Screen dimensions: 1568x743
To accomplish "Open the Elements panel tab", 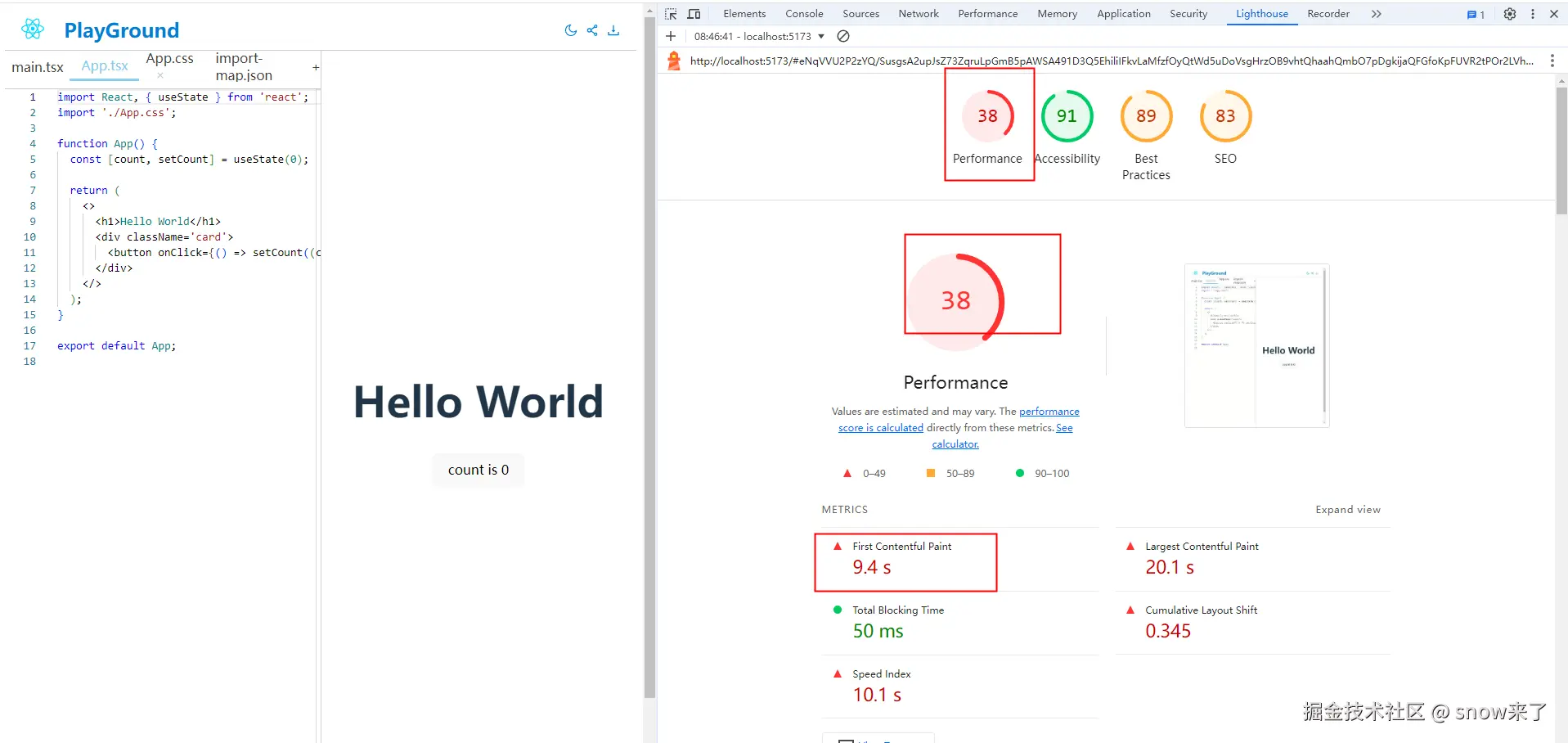I will (744, 14).
